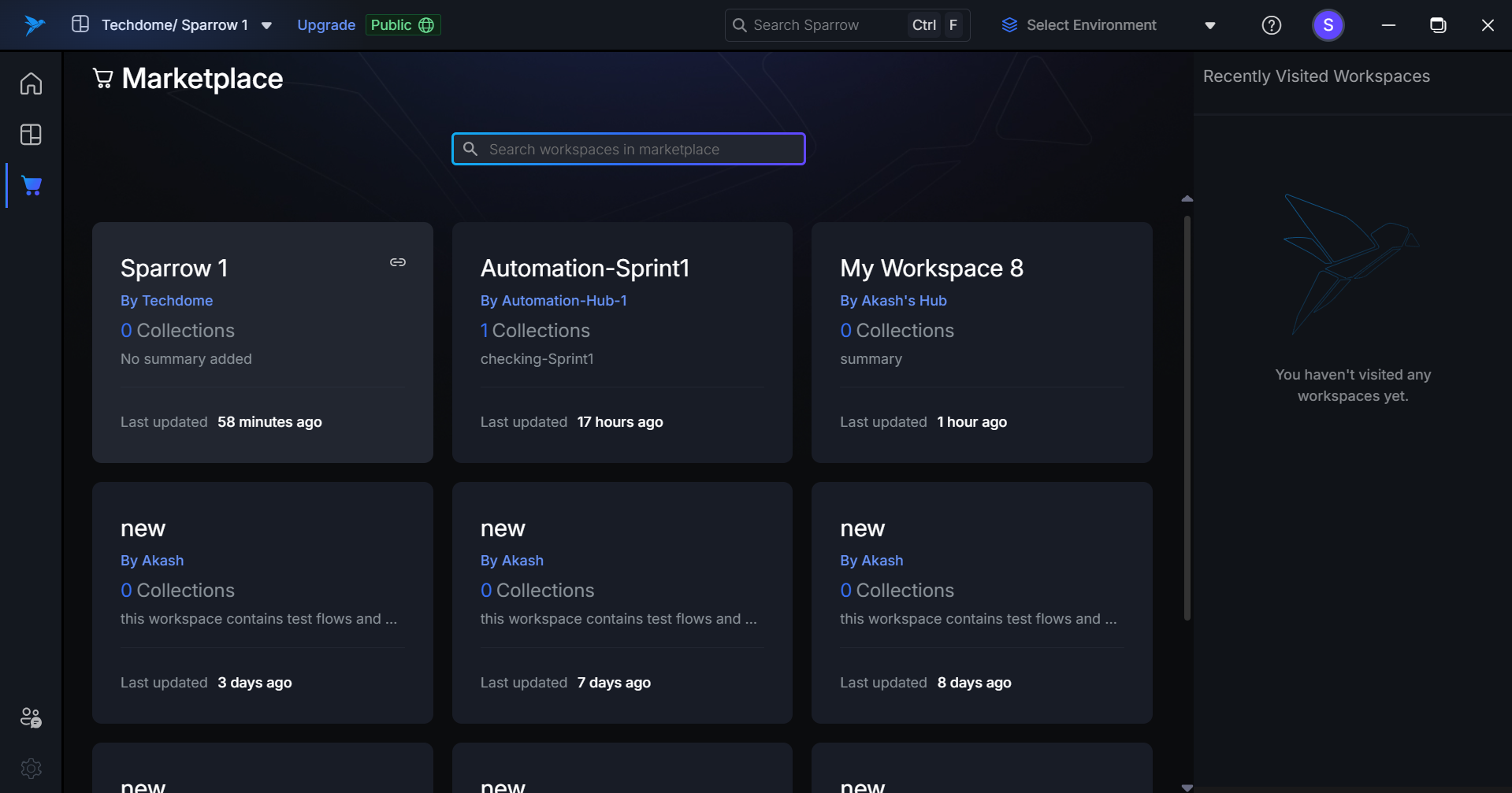Click the help question mark icon

[1271, 25]
